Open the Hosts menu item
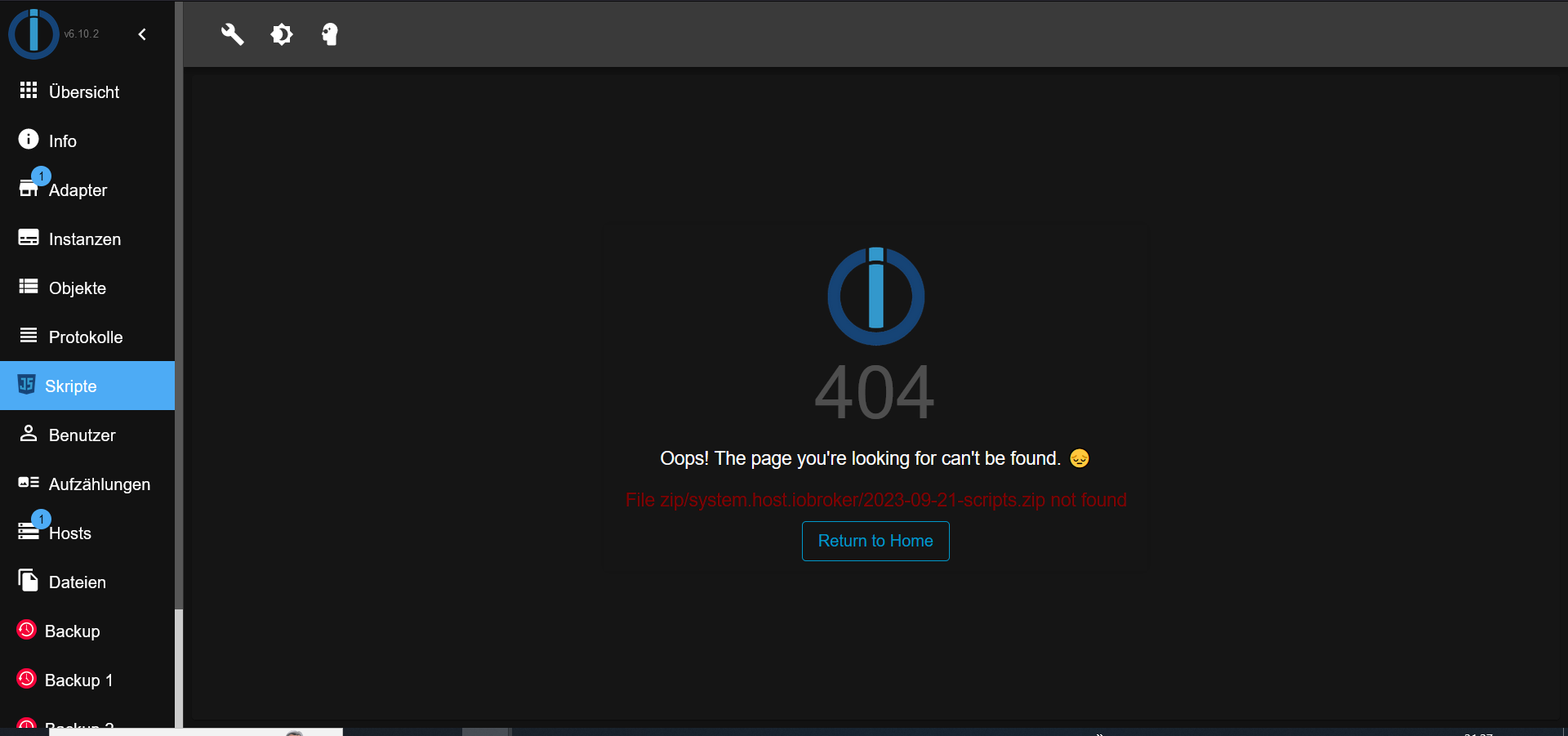 tap(87, 533)
